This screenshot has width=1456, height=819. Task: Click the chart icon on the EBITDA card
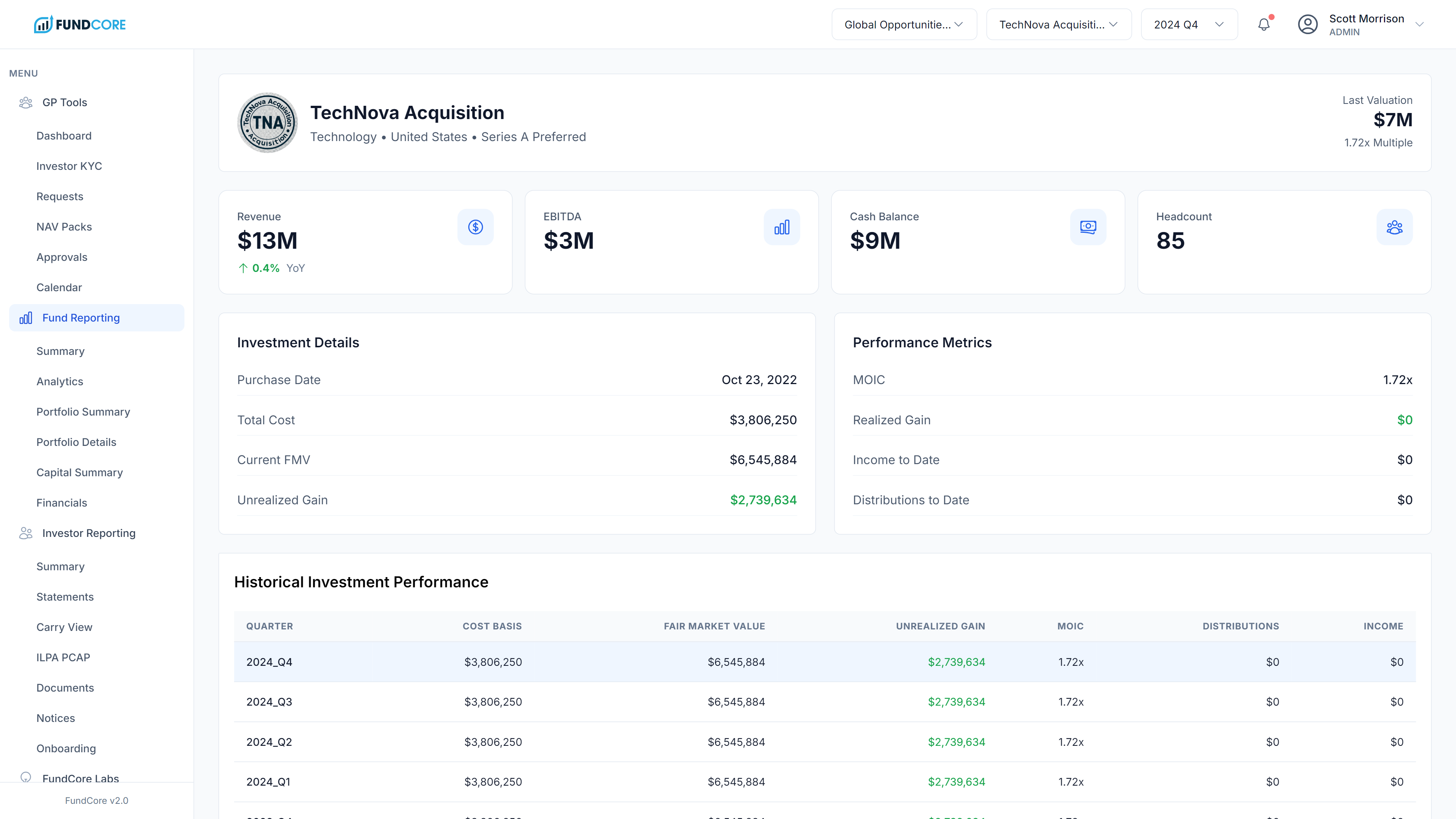(782, 227)
